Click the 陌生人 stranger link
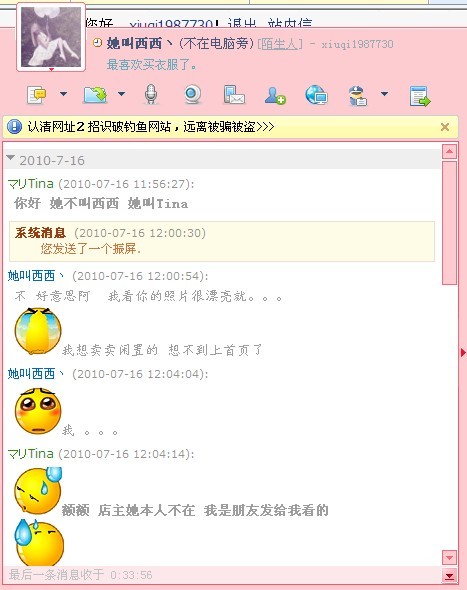The width and height of the screenshot is (467, 590). (279, 44)
